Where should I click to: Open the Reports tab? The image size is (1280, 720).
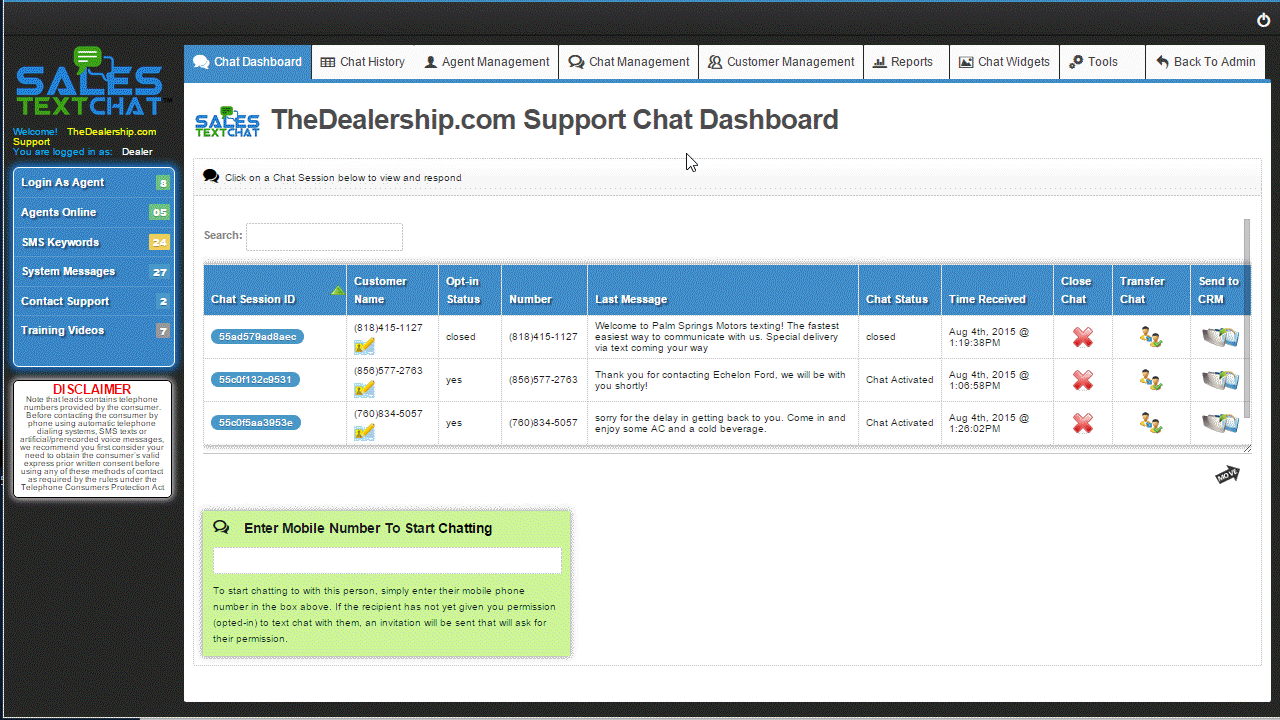903,62
